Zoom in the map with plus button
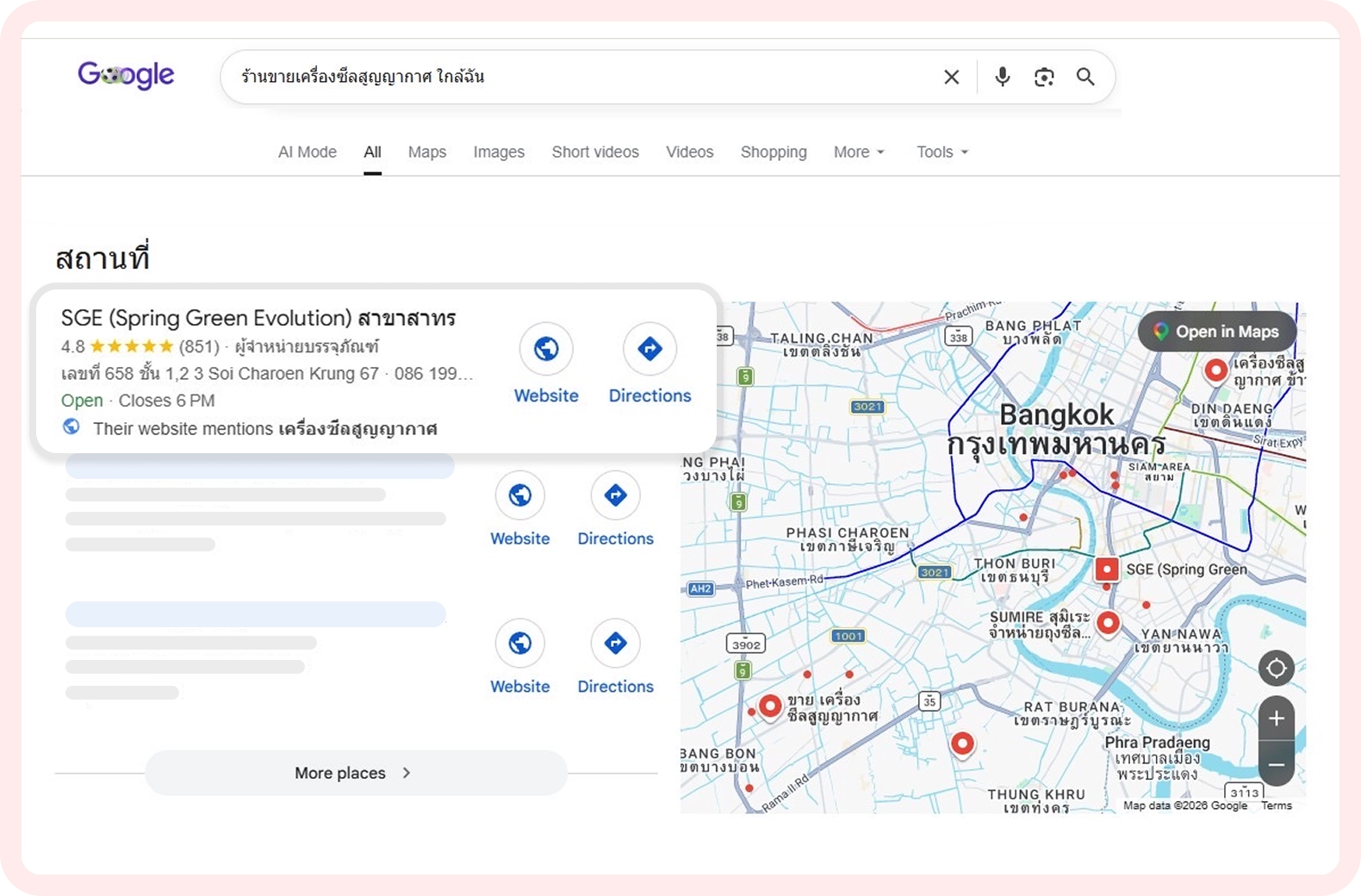Image resolution: width=1361 pixels, height=896 pixels. (x=1276, y=719)
